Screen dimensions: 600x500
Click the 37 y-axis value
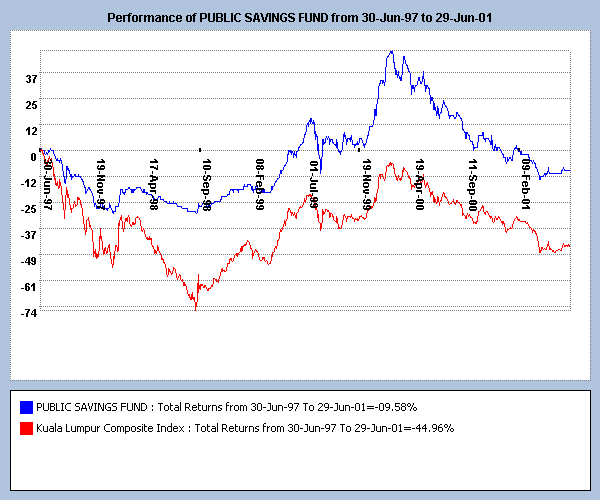click(x=31, y=79)
